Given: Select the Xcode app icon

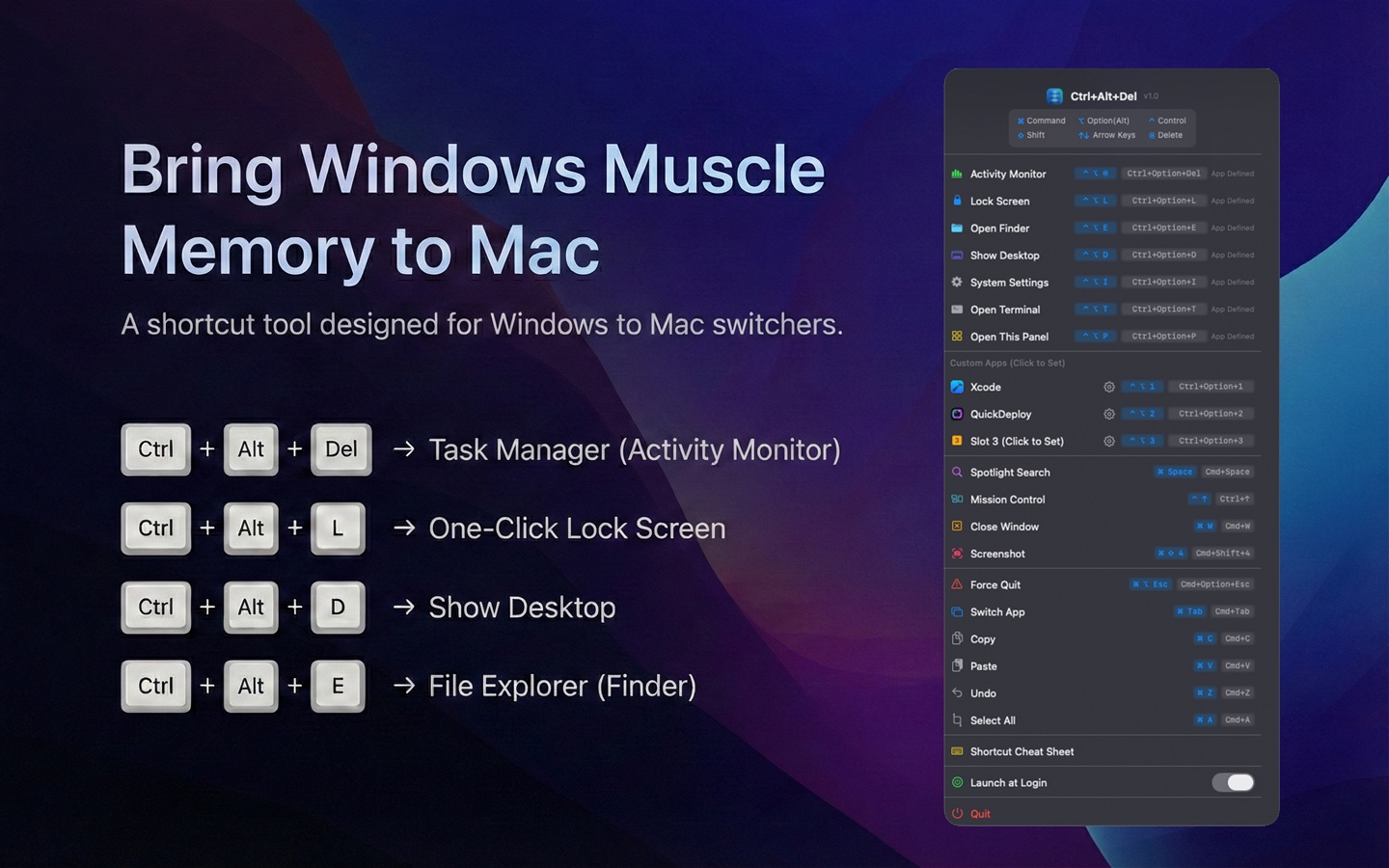Looking at the screenshot, I should [958, 387].
